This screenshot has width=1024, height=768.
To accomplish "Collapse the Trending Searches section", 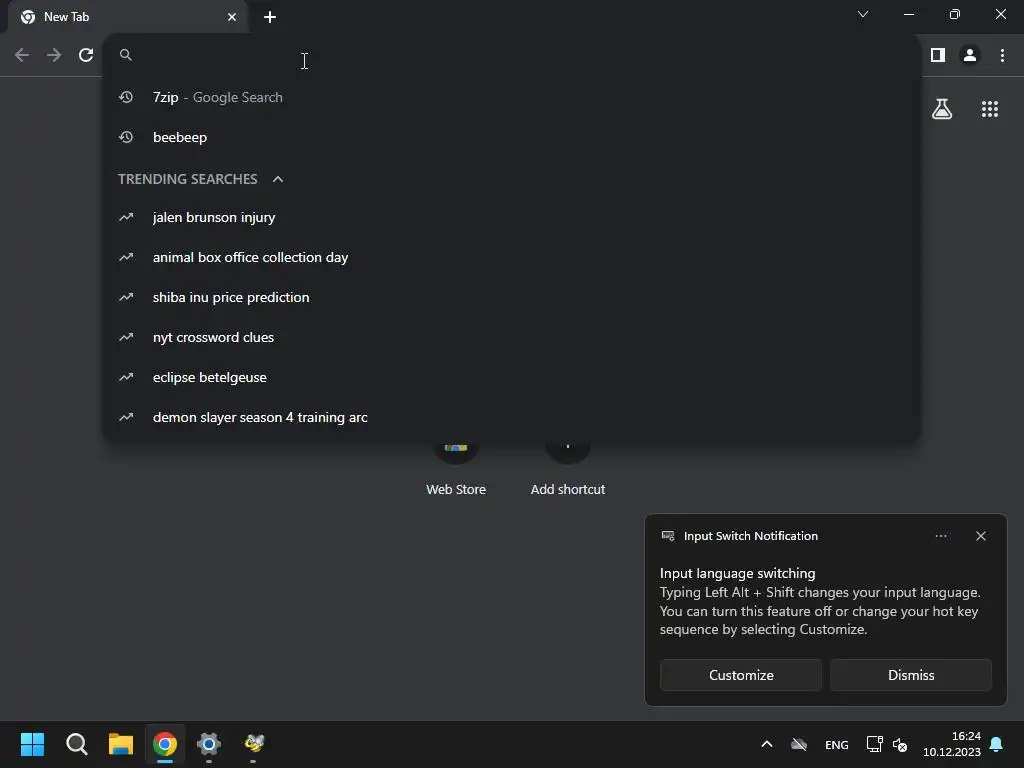I will tap(278, 179).
